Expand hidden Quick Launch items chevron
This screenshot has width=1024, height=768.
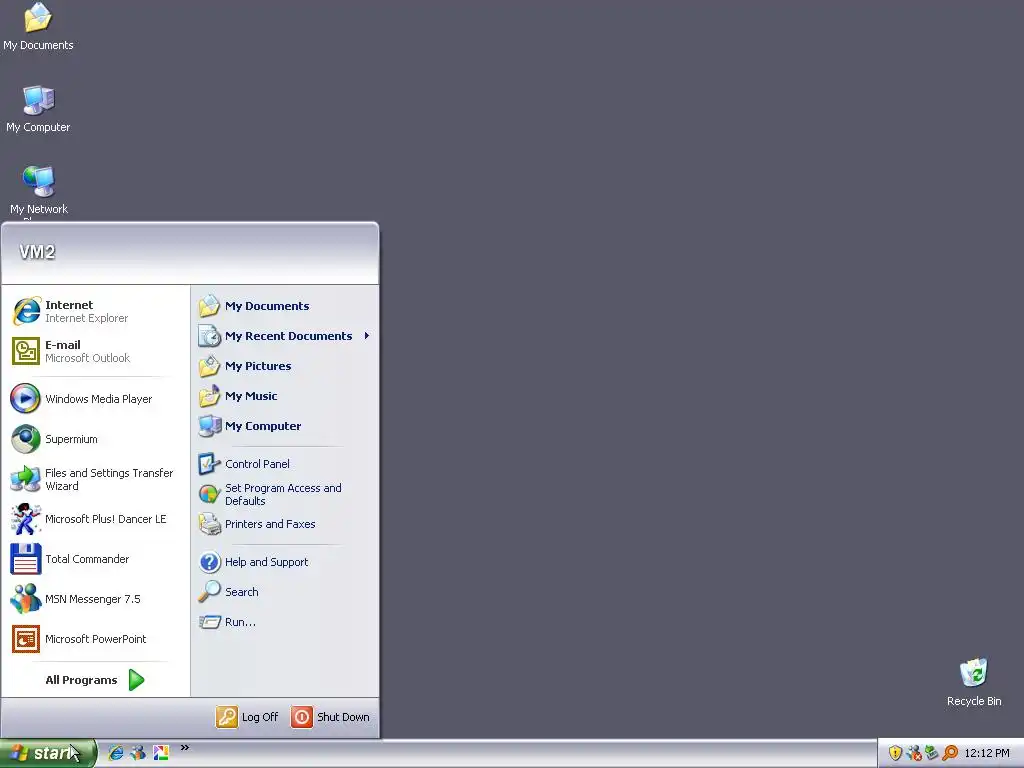185,748
